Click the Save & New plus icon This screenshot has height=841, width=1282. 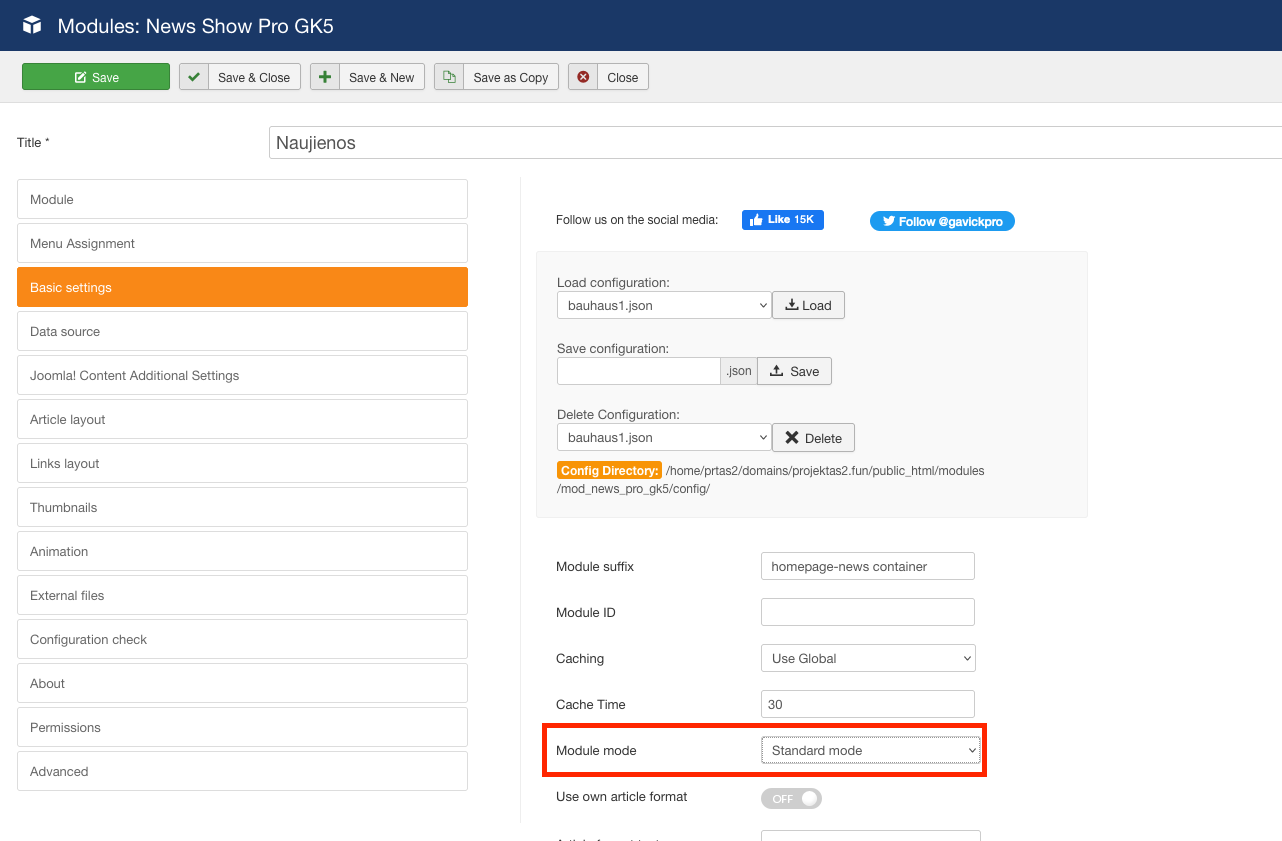coord(325,77)
